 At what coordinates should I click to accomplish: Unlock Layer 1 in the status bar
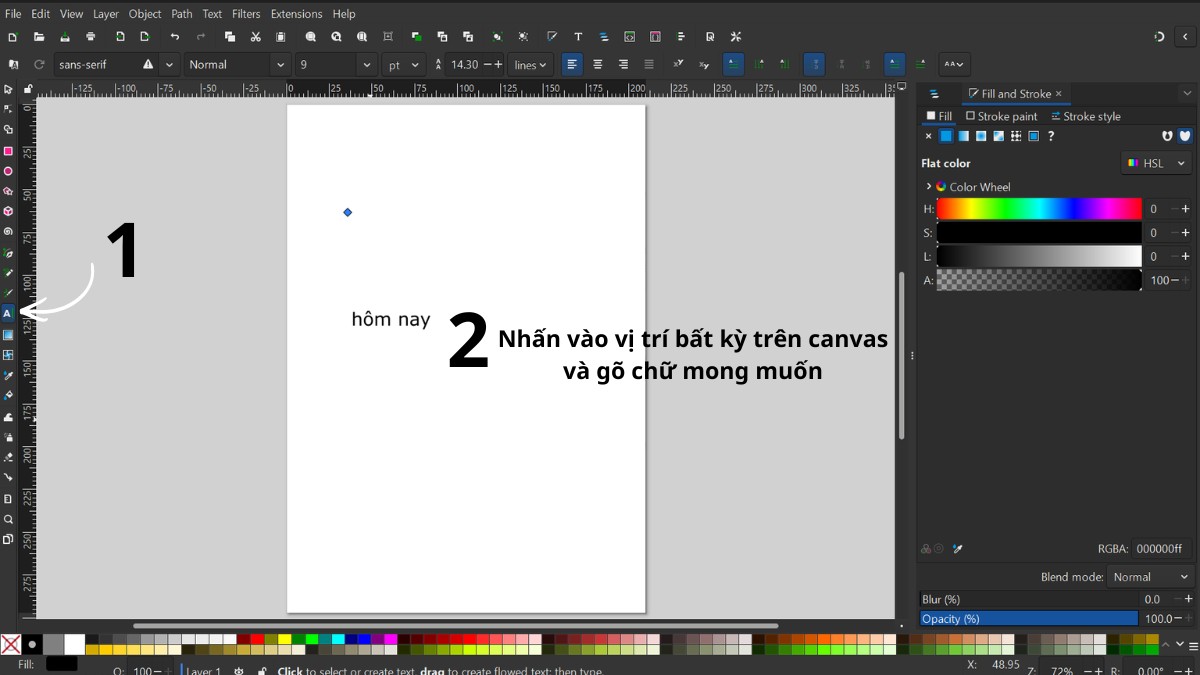263,670
